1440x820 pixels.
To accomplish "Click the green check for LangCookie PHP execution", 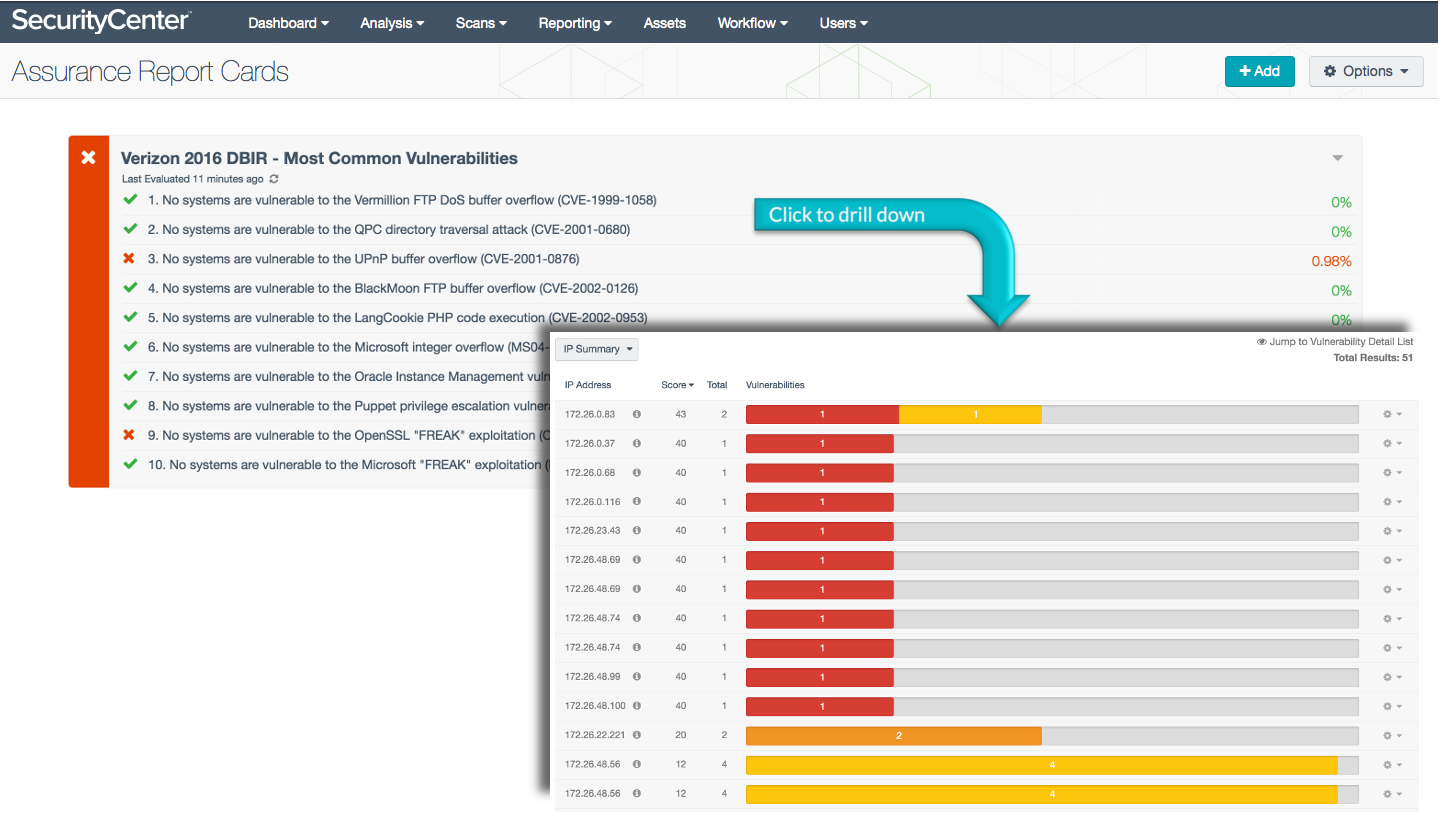I will click(130, 317).
